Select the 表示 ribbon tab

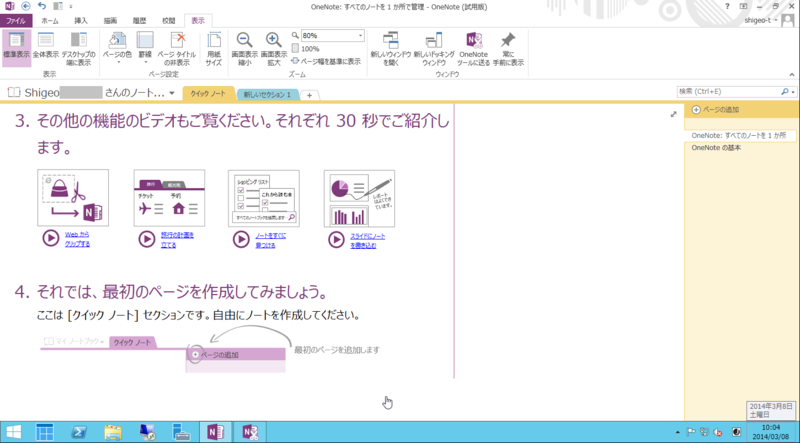point(198,21)
